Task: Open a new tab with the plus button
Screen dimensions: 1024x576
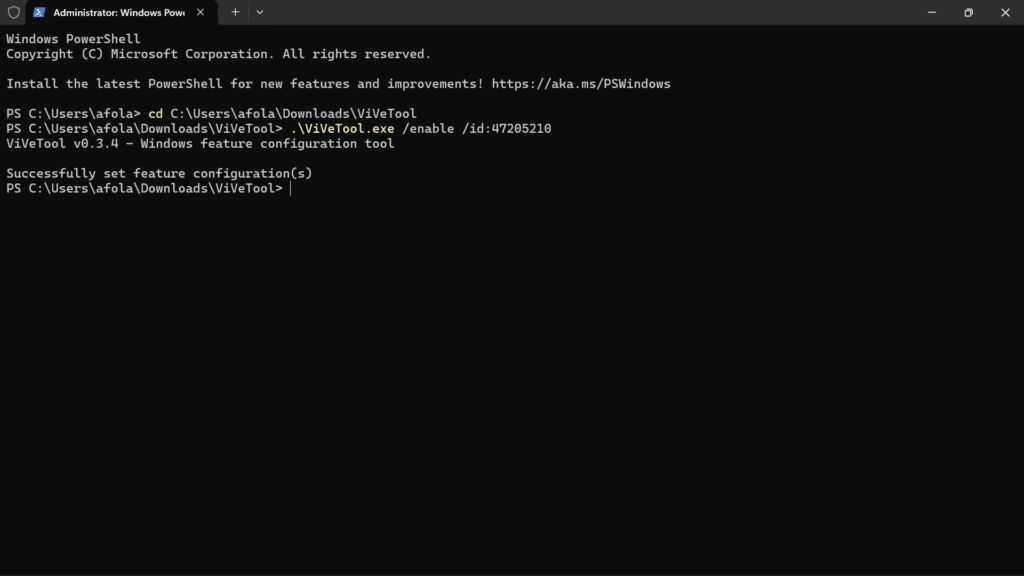Action: click(234, 12)
